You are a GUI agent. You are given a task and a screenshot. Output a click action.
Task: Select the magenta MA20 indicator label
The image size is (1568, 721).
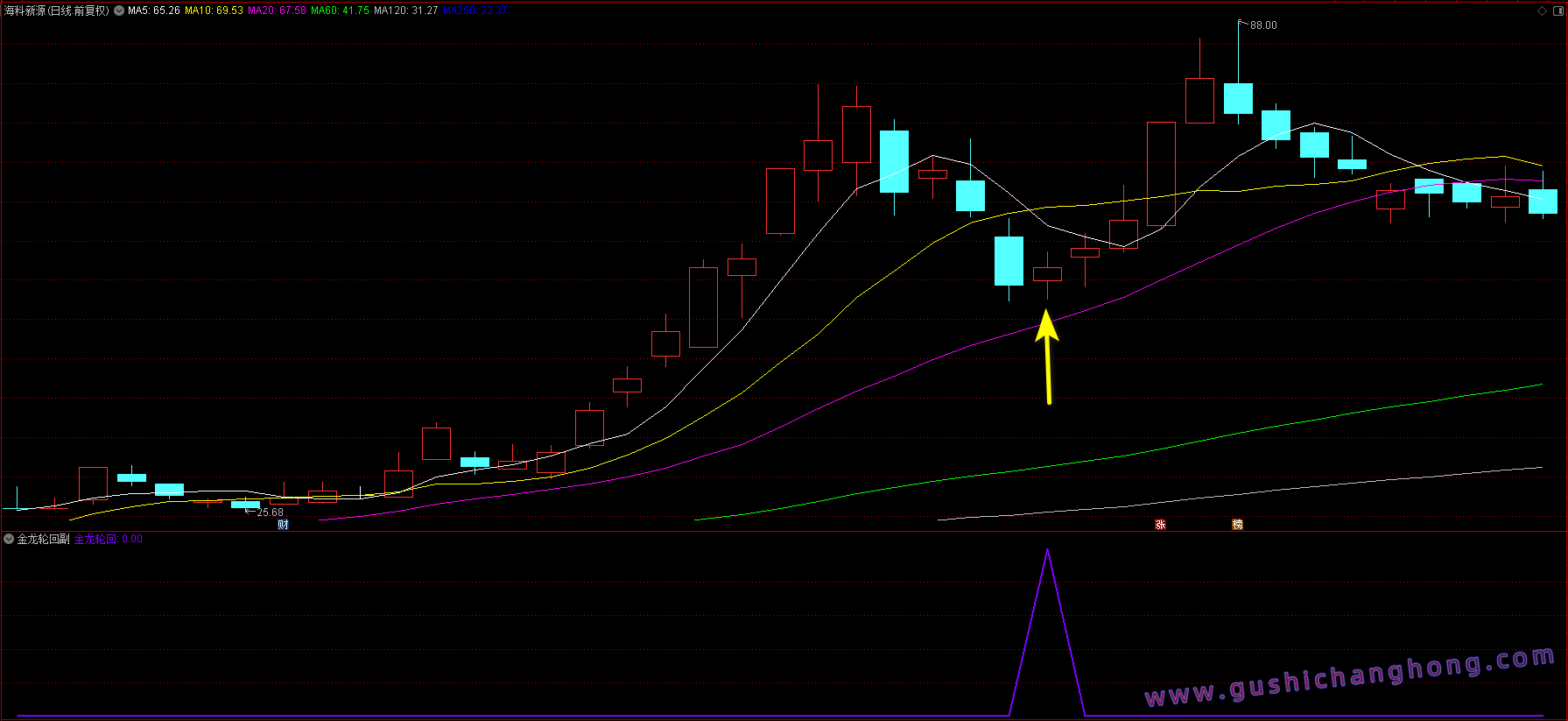click(x=277, y=11)
